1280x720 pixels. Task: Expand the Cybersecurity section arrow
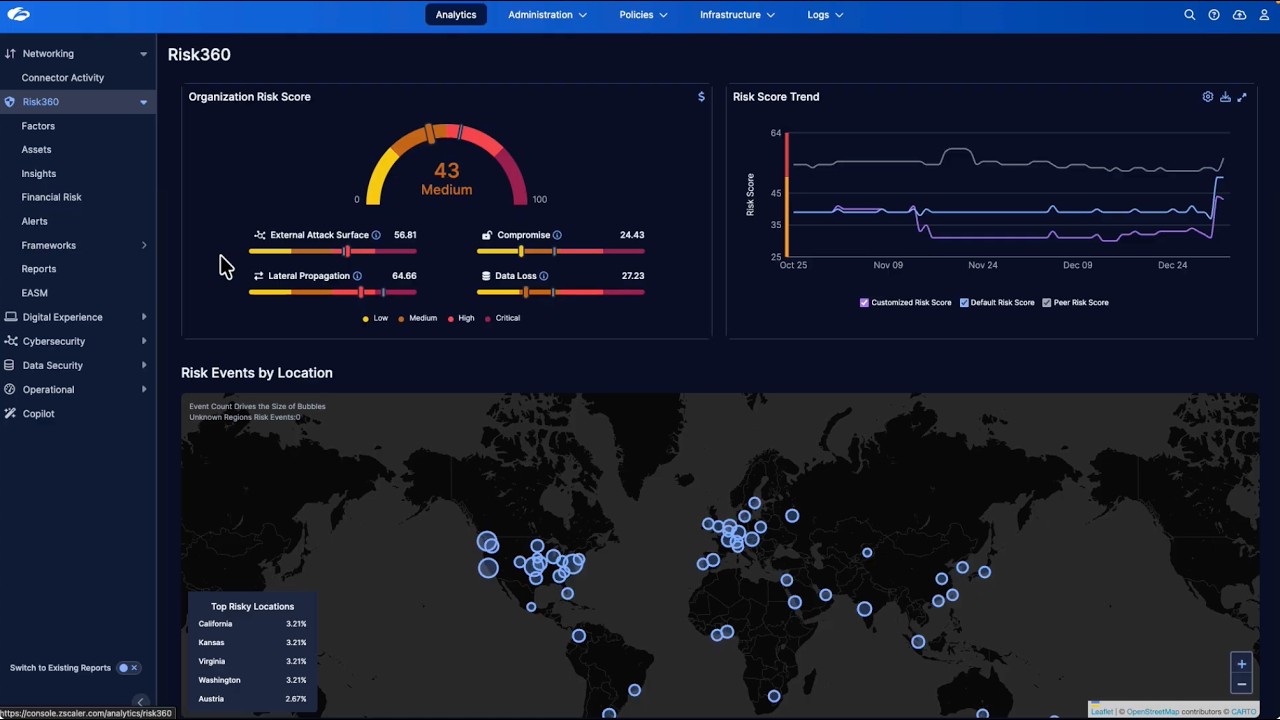click(x=144, y=341)
